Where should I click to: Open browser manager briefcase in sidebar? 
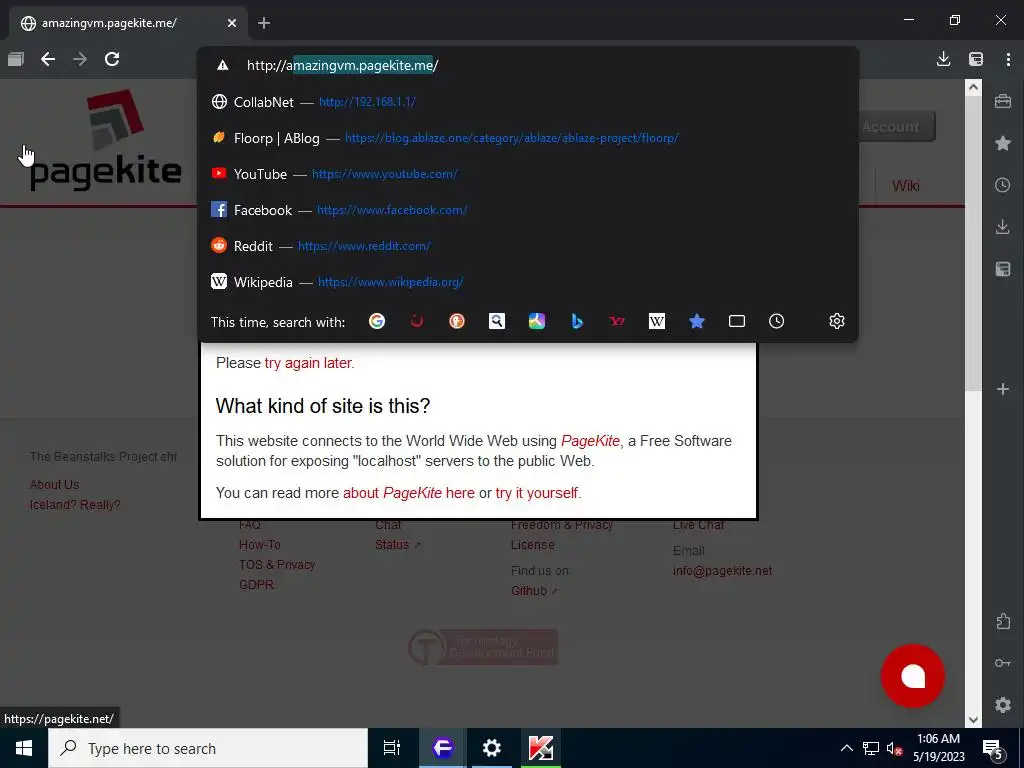(x=1003, y=101)
